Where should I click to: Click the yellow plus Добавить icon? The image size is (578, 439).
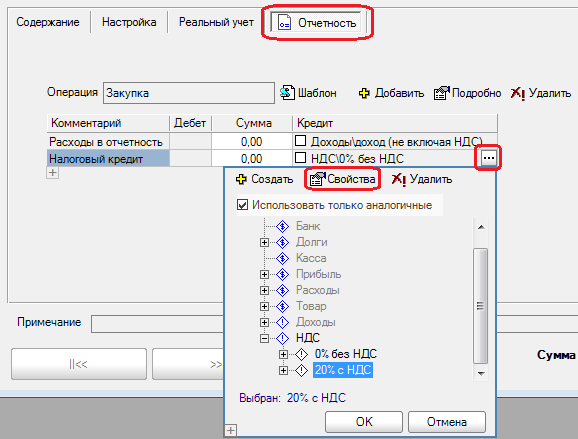(x=364, y=93)
